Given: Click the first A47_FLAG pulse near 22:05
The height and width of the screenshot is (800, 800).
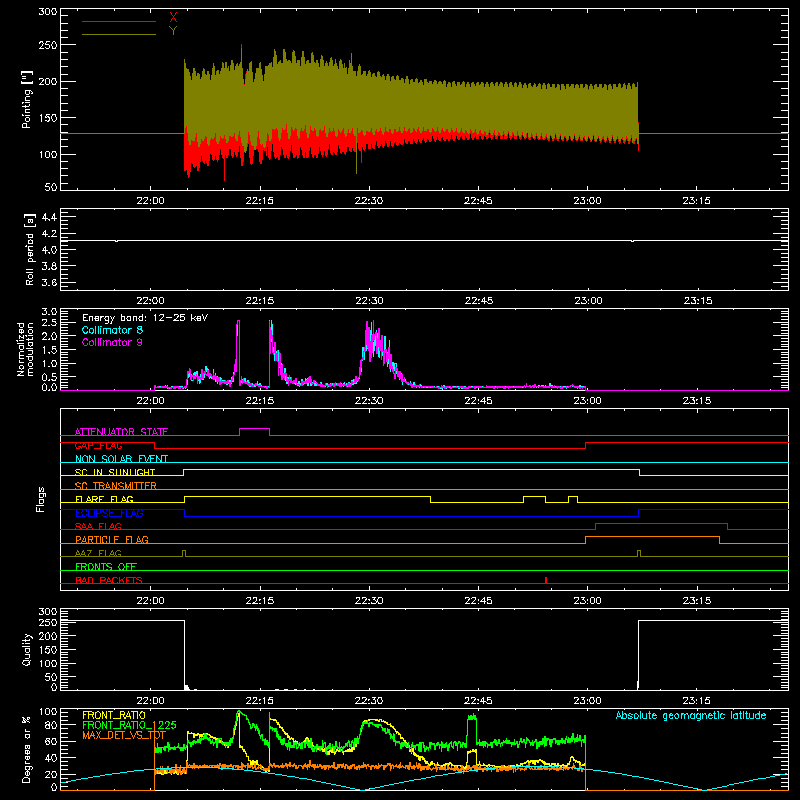Looking at the screenshot, I should pos(184,554).
